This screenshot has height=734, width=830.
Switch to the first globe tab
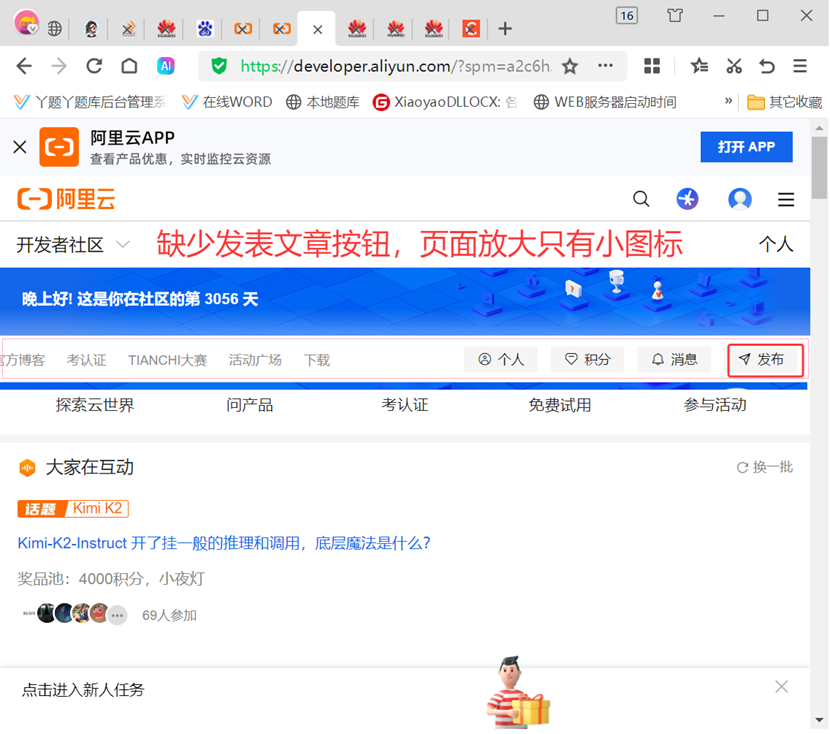pos(55,28)
